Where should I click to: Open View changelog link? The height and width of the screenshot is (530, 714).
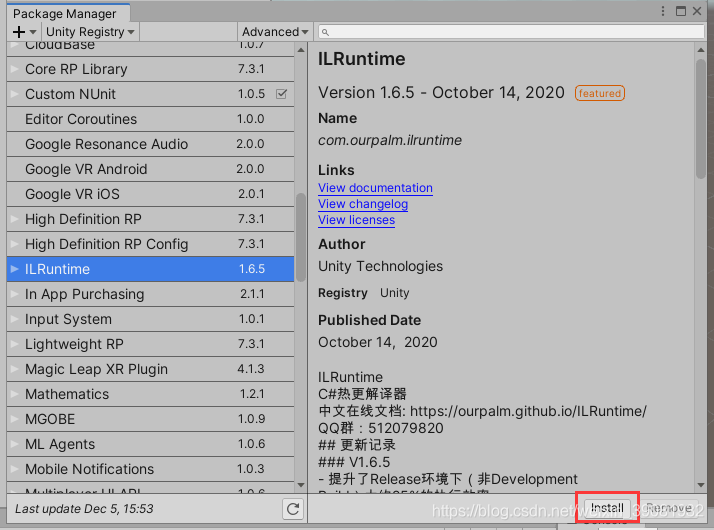(363, 204)
